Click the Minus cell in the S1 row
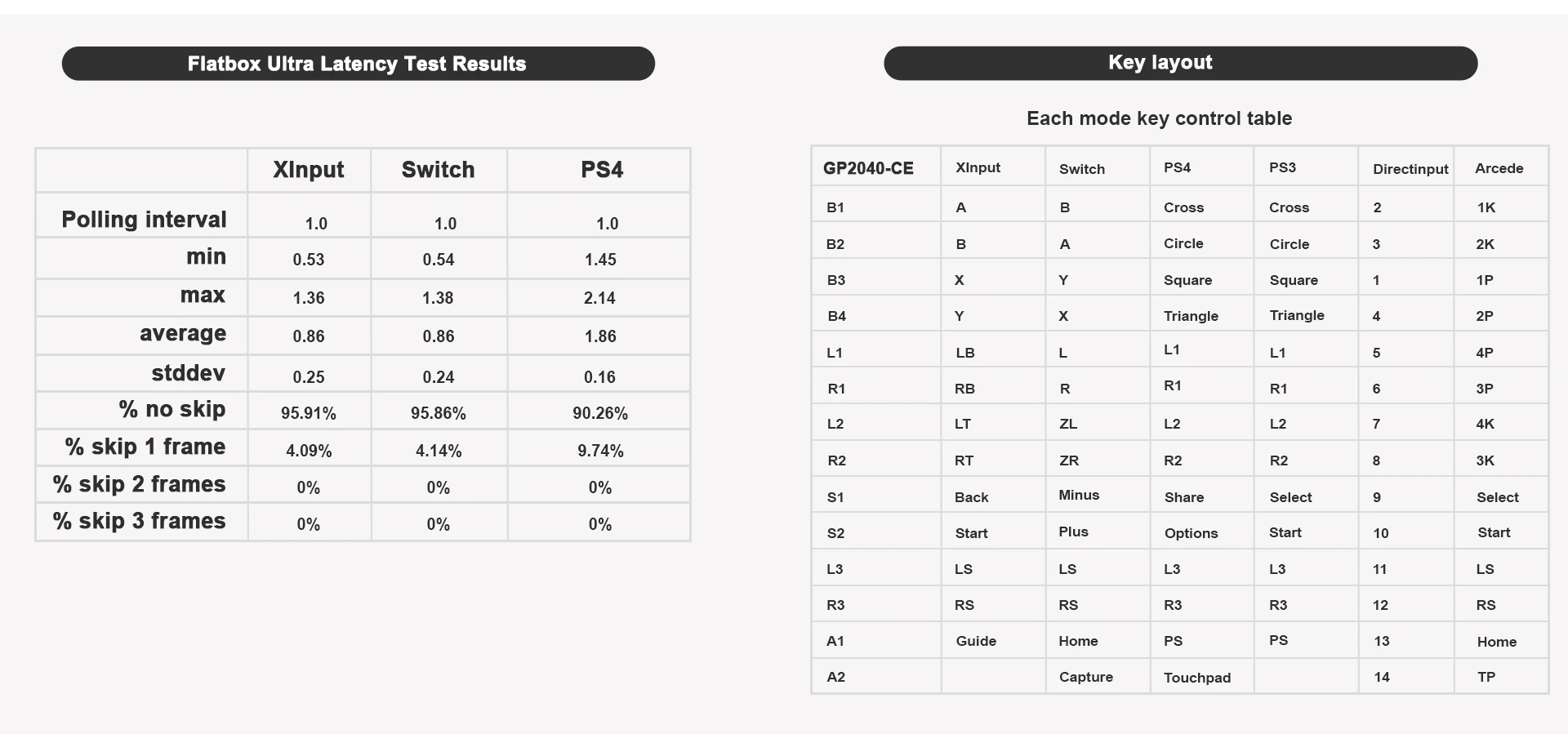This screenshot has height=734, width=1568. (x=1079, y=495)
